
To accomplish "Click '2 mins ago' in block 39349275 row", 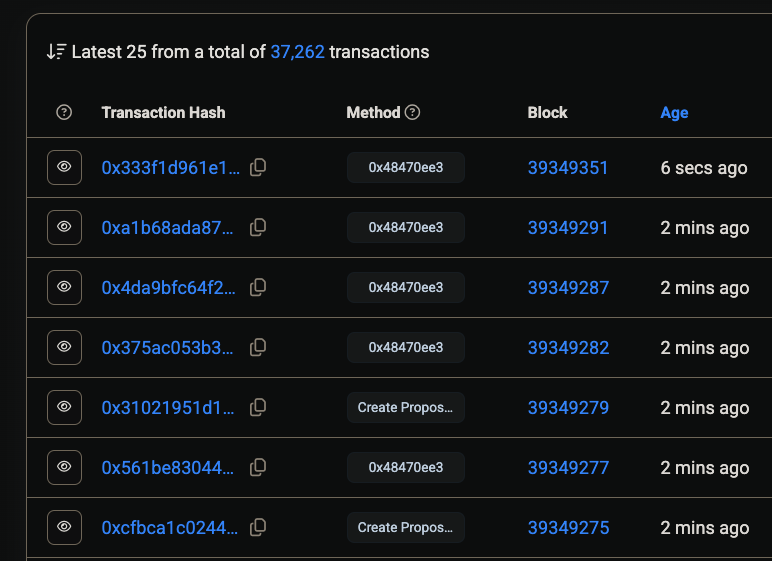I will (x=705, y=528).
